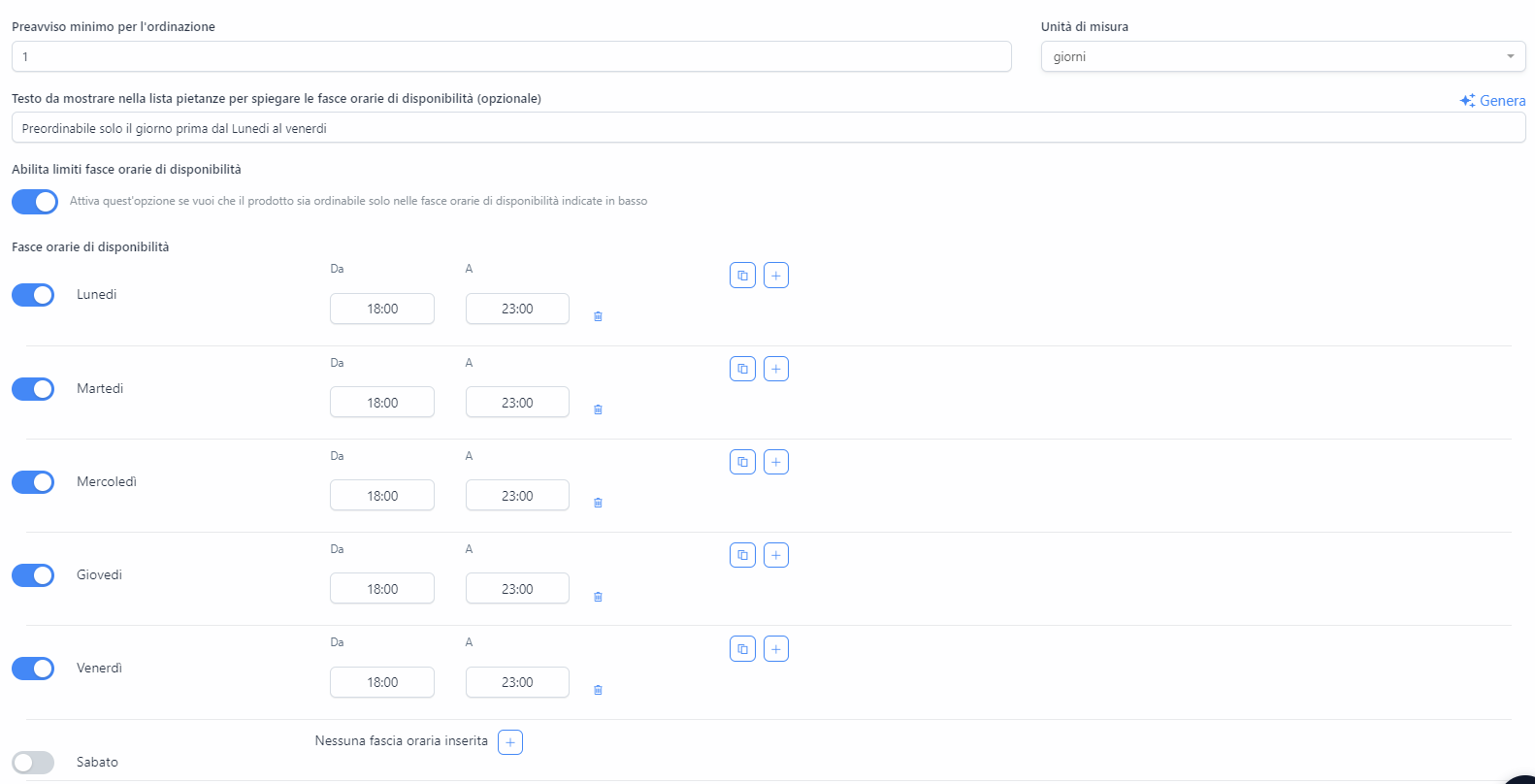
Task: Click the minimum notice input field
Action: coord(511,56)
